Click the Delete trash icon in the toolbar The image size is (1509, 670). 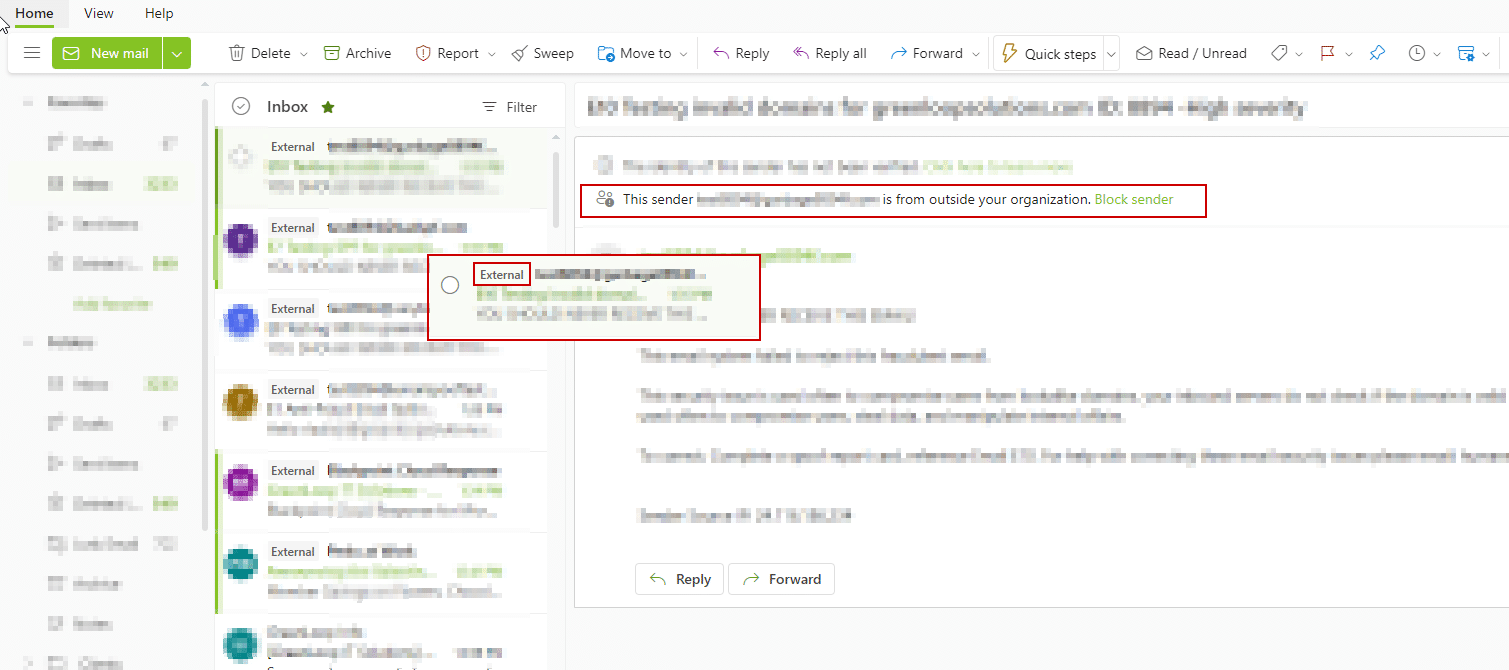(x=237, y=53)
